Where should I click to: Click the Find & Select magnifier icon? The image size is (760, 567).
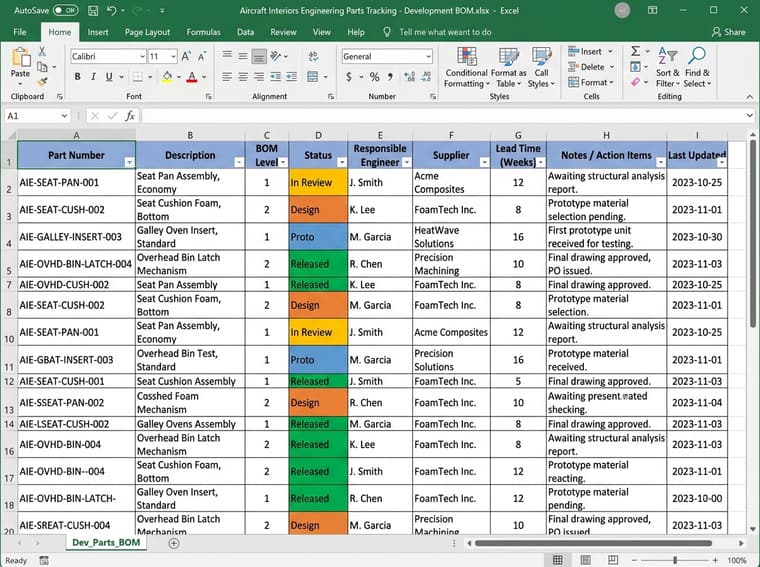[697, 55]
